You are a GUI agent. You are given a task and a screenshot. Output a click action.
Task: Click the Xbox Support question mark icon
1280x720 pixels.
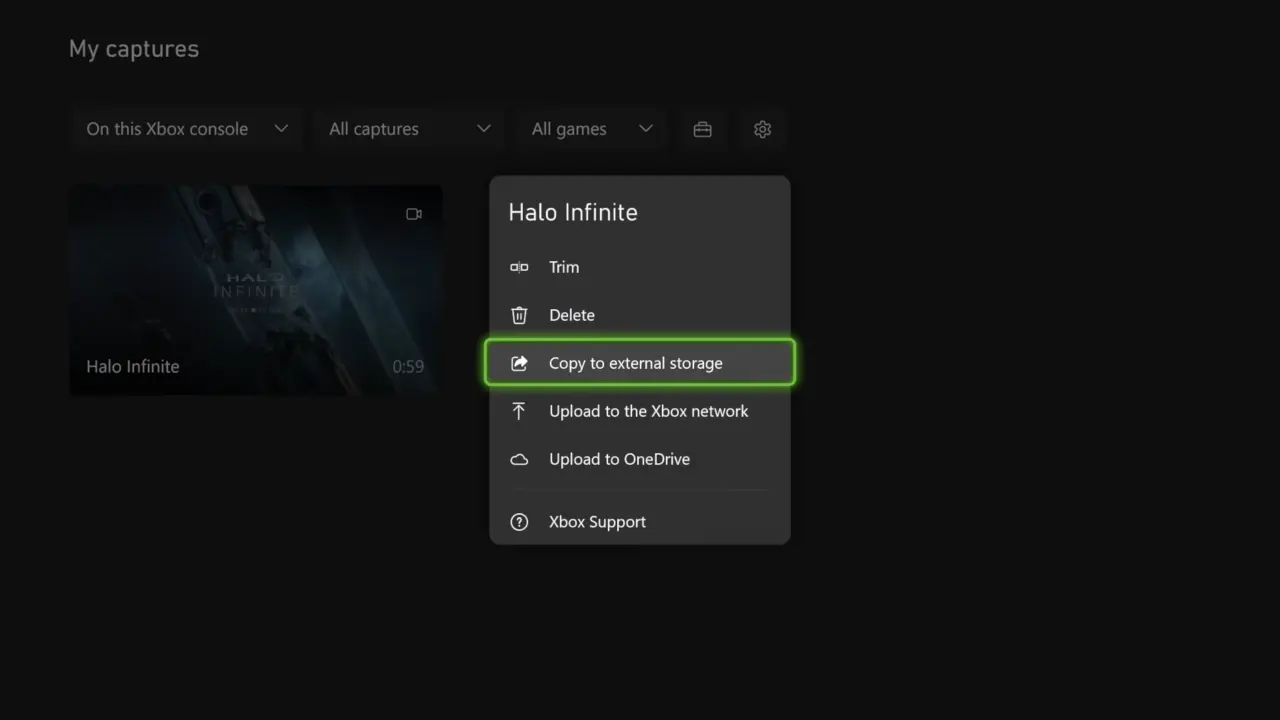519,521
